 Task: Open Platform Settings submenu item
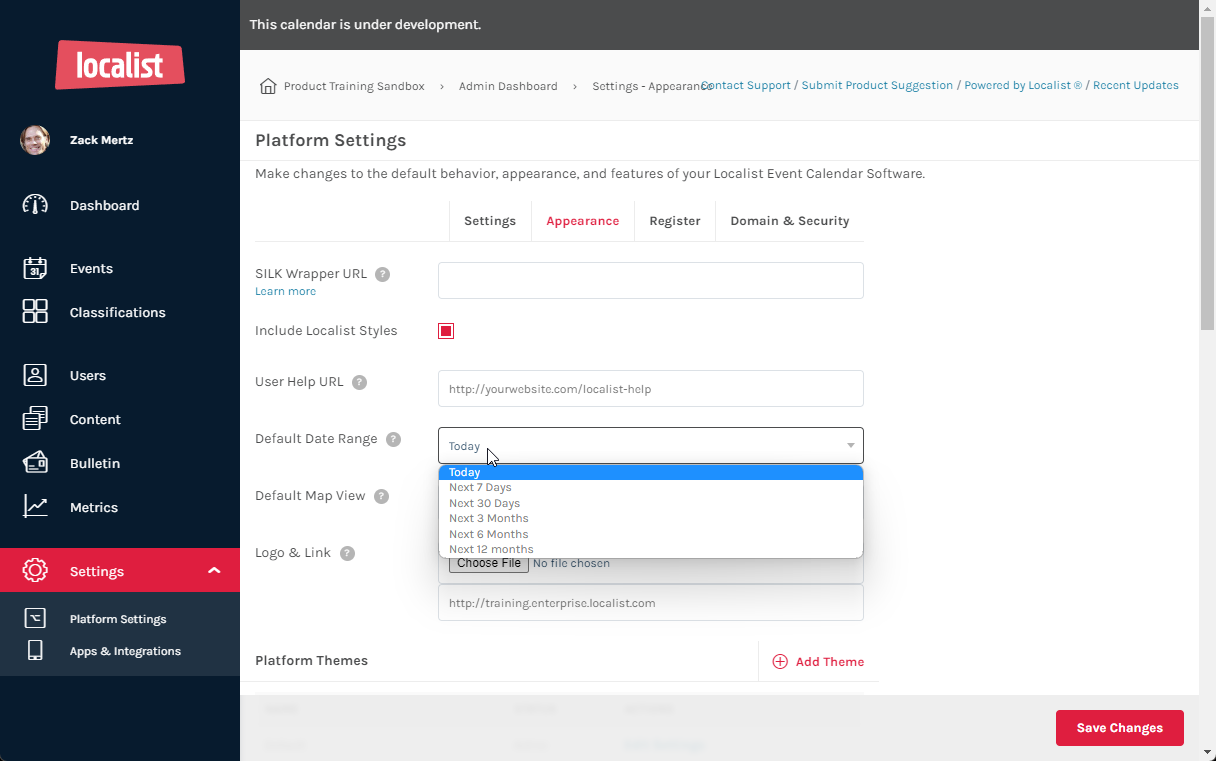pyautogui.click(x=118, y=619)
